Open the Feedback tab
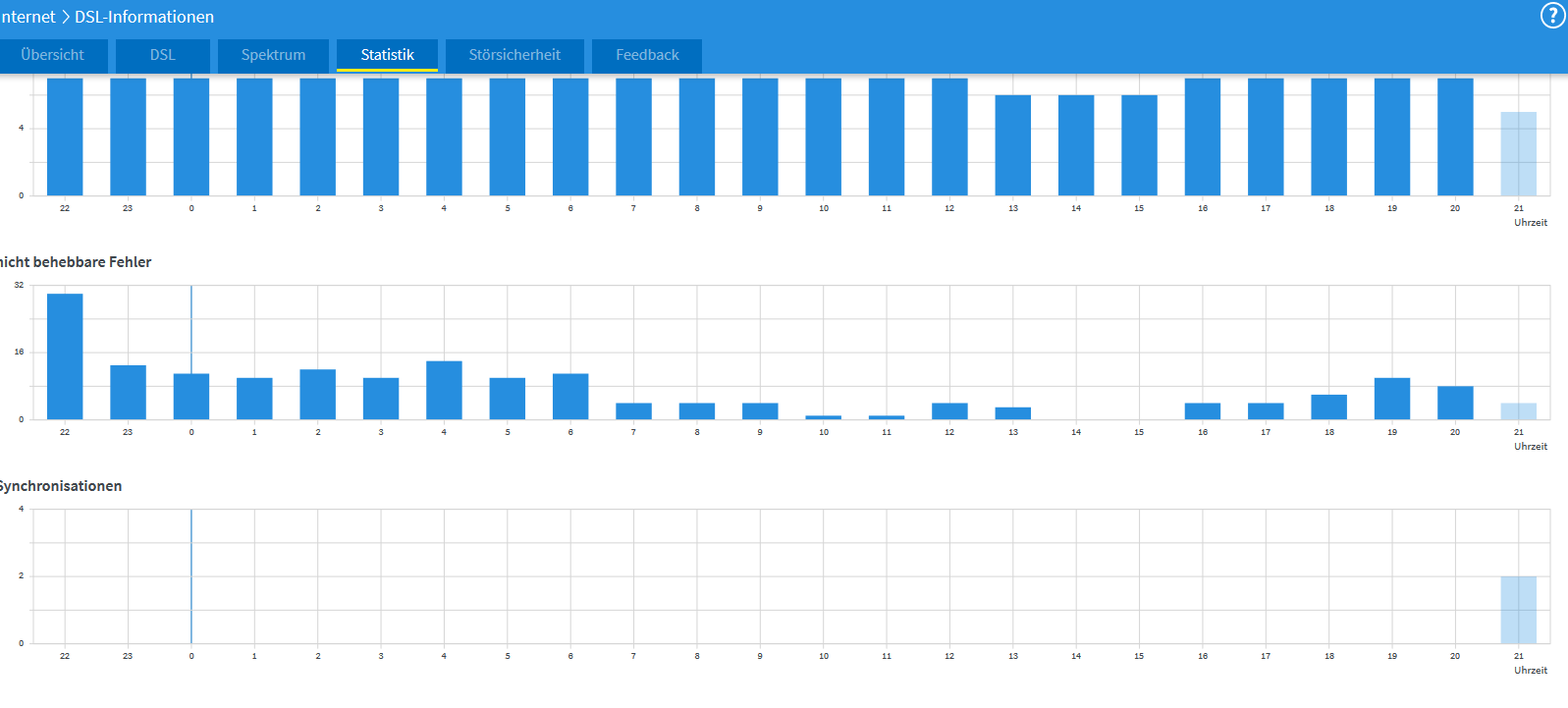 click(x=647, y=55)
